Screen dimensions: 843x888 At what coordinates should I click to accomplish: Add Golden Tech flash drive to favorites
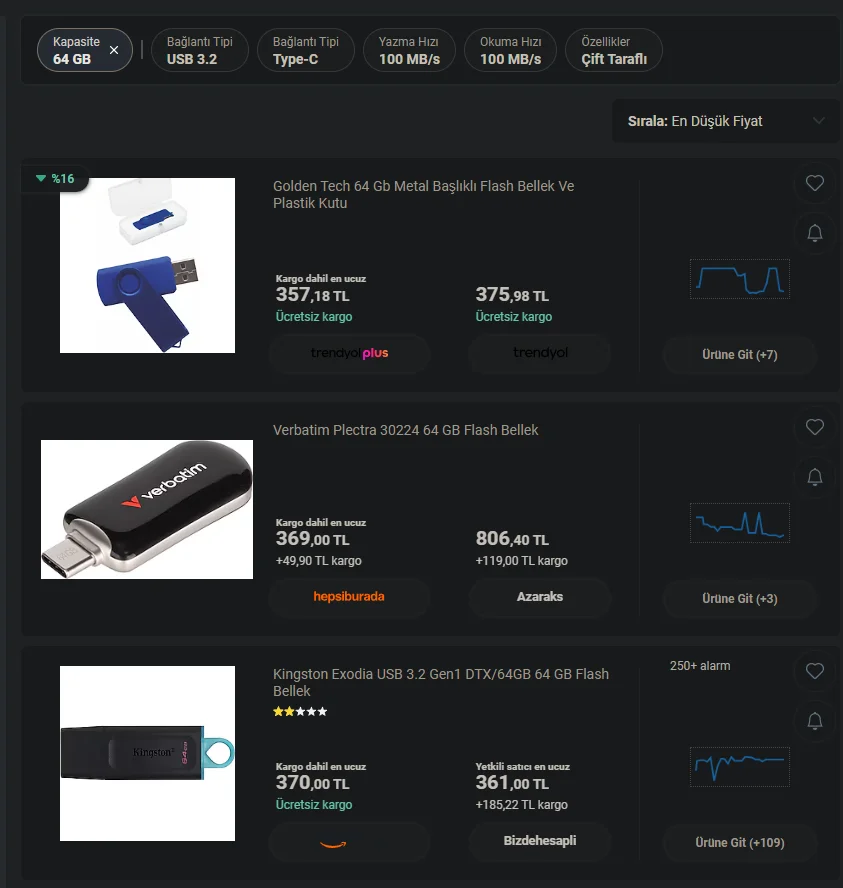tap(814, 183)
